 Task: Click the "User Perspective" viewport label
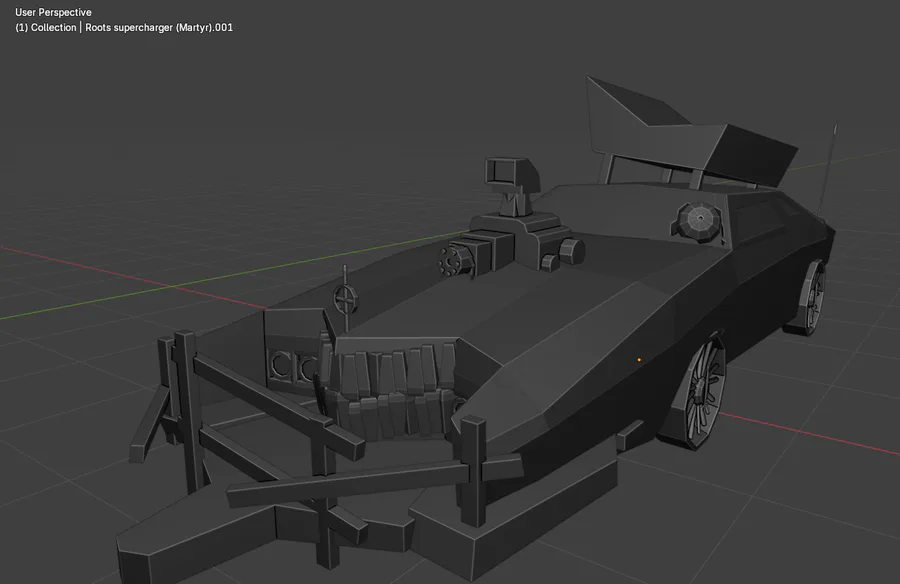click(53, 12)
